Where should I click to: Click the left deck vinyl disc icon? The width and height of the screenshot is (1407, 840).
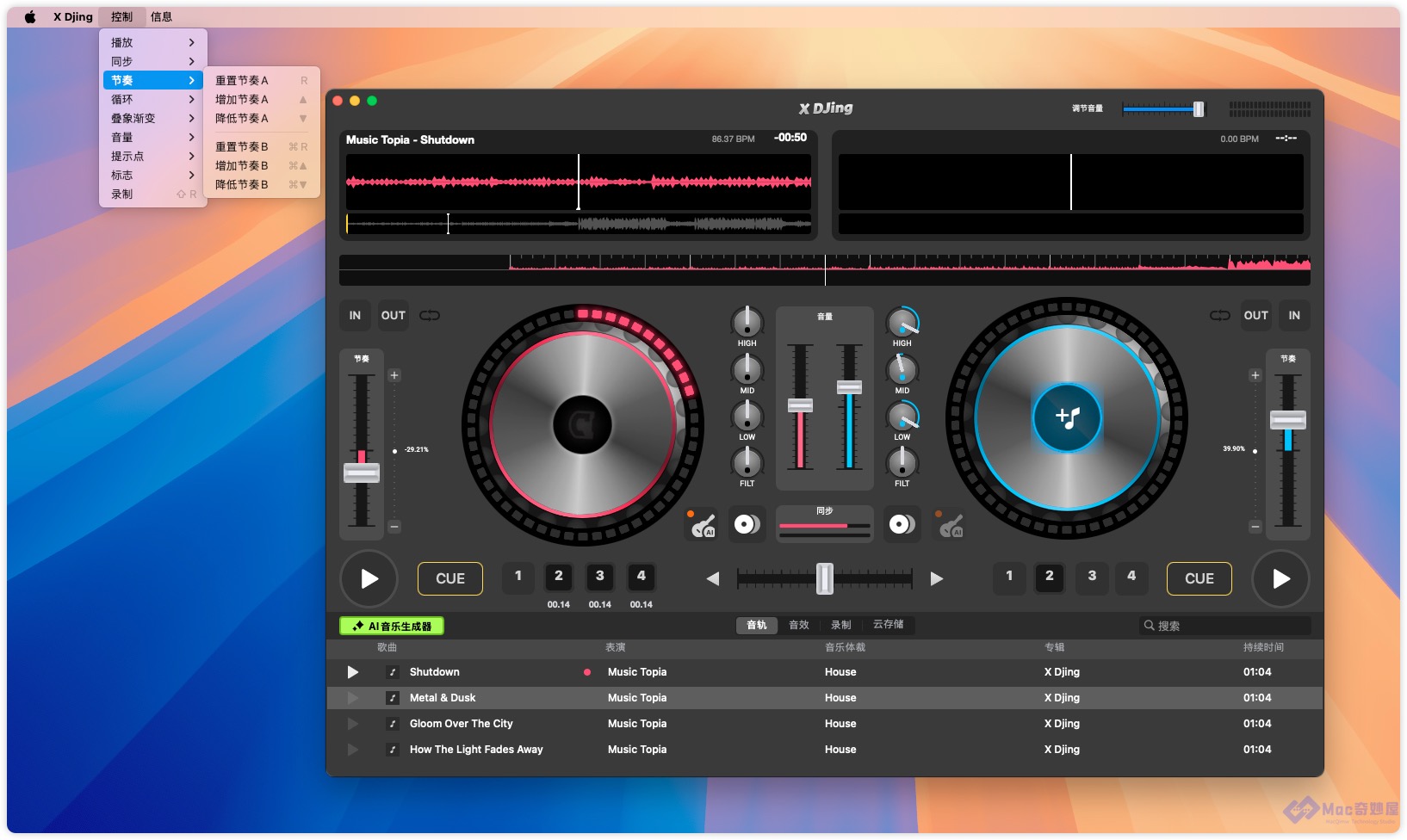pos(747,524)
